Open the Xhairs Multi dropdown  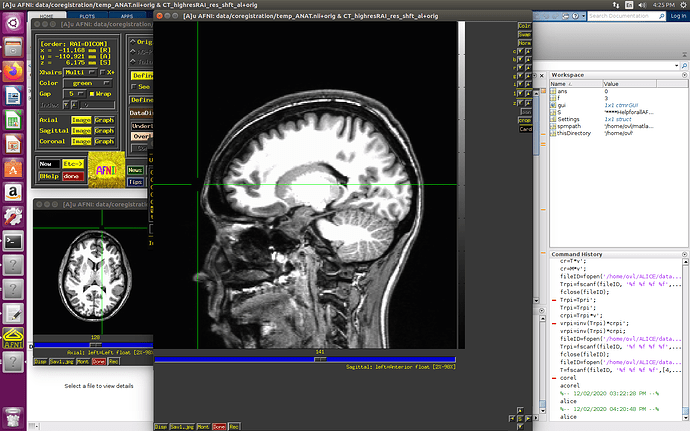[x=80, y=72]
